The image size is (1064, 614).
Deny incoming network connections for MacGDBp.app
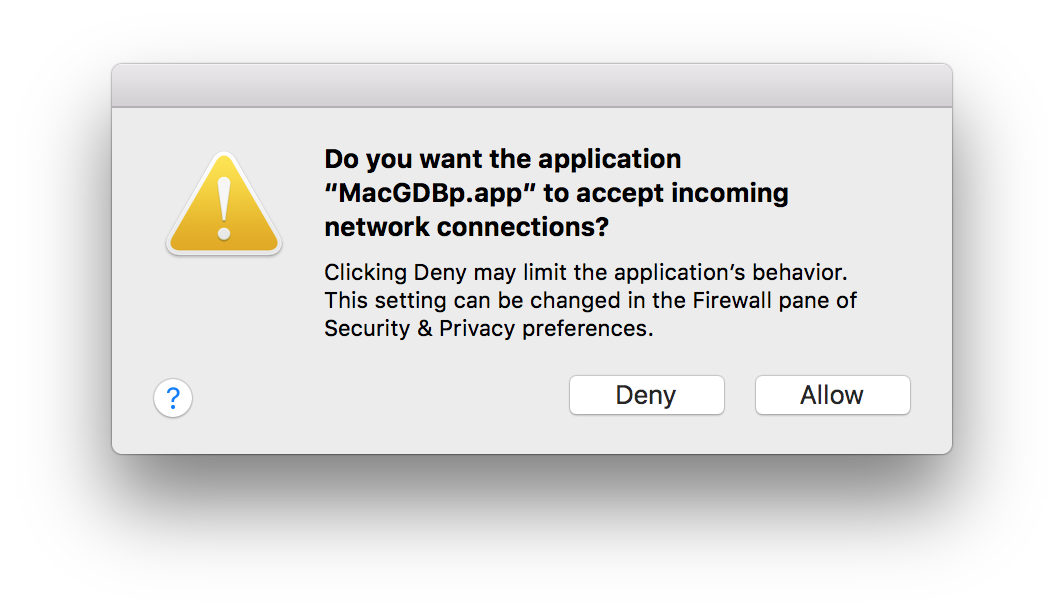(646, 395)
